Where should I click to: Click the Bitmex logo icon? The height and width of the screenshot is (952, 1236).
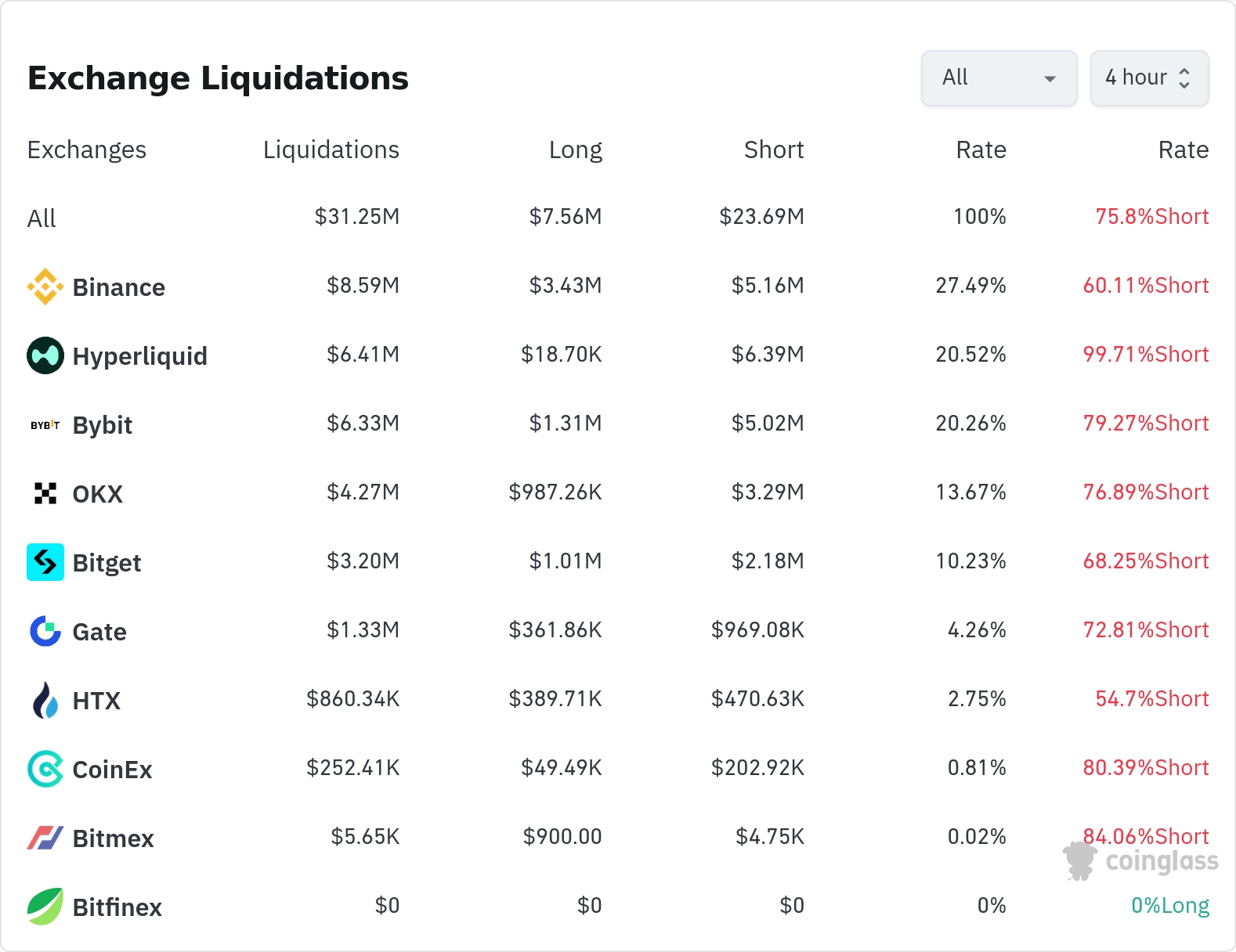[45, 838]
